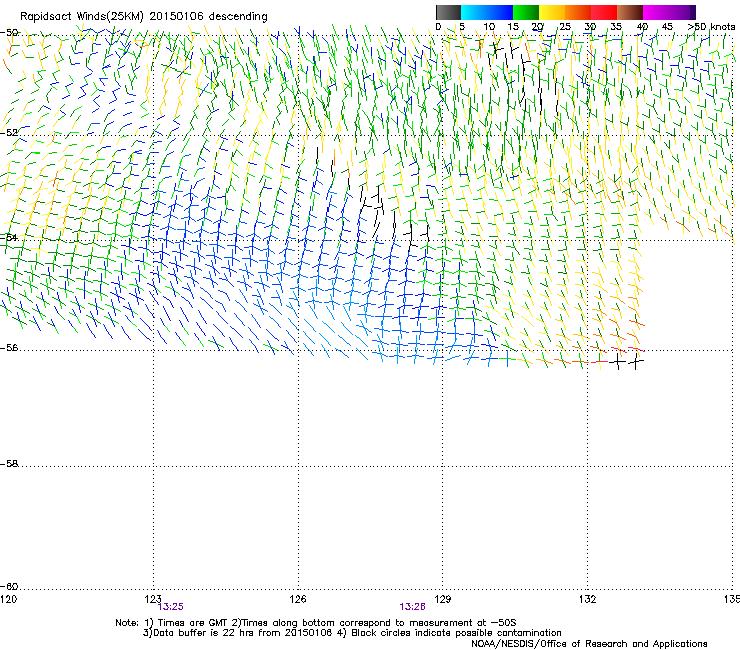
Task: Click the yellow 20-25 knots legend swatch
Action: [552, 12]
